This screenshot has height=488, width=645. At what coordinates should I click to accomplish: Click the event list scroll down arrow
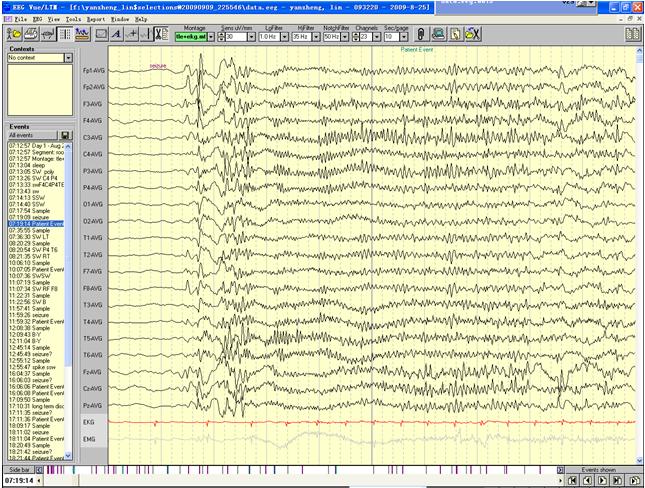pos(68,455)
